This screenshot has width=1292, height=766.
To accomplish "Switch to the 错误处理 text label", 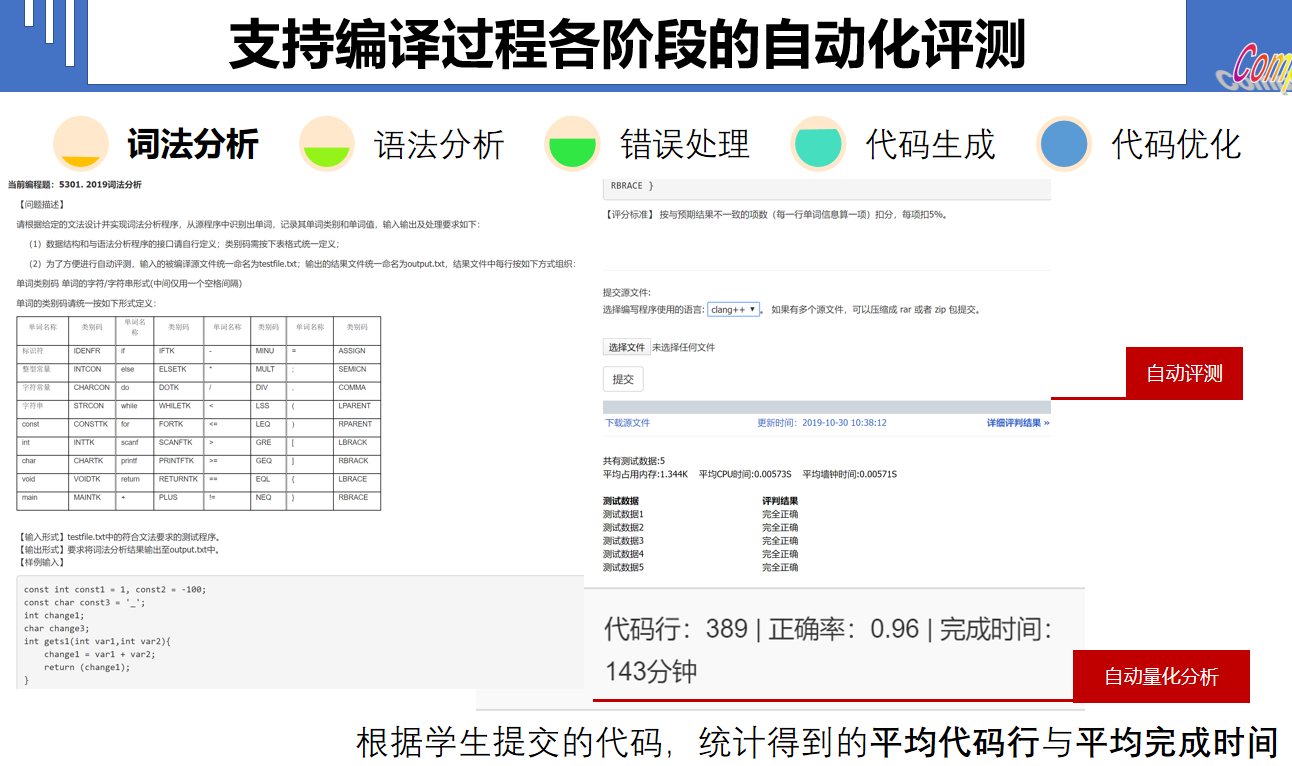I will click(685, 145).
